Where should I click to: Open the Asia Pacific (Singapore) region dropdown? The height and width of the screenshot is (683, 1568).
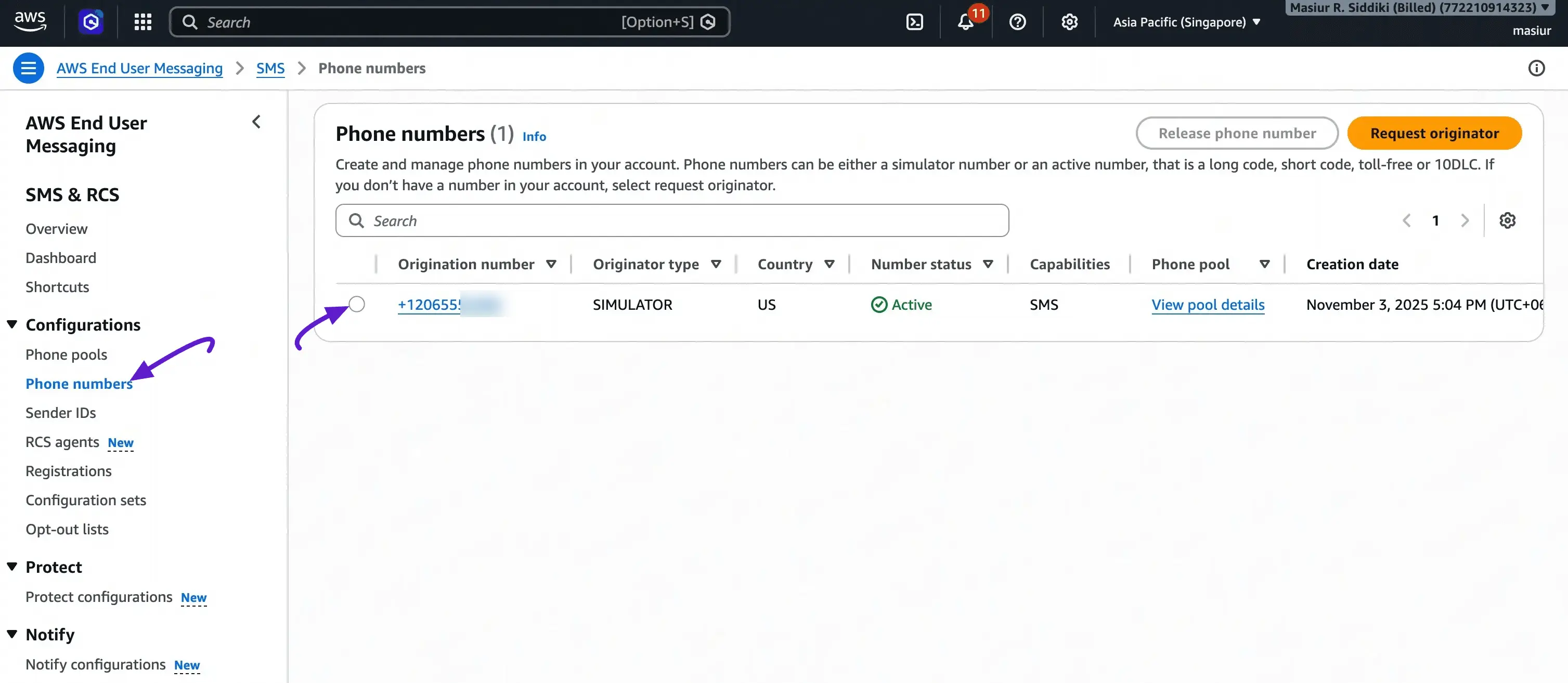(x=1186, y=22)
